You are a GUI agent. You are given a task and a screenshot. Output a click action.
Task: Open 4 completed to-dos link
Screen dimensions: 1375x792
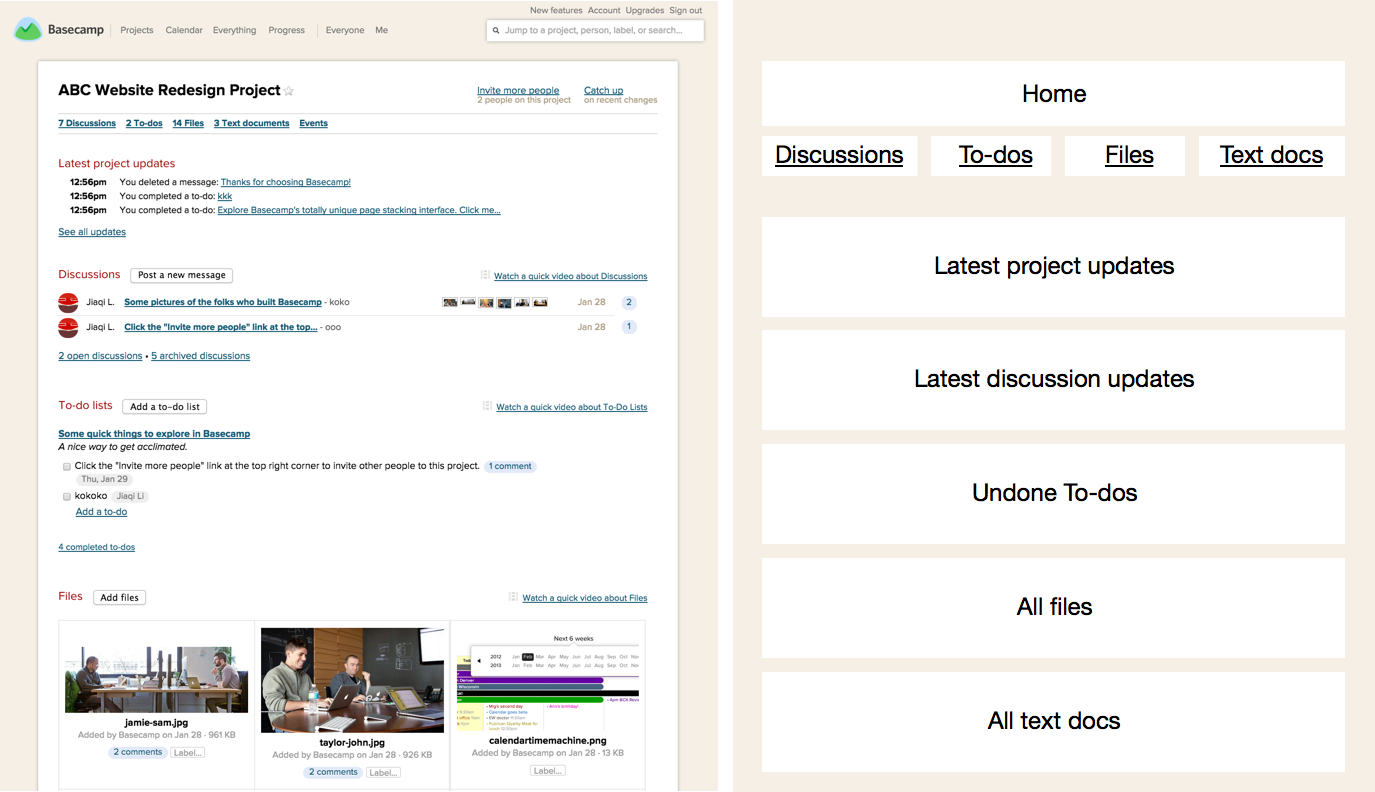point(97,547)
